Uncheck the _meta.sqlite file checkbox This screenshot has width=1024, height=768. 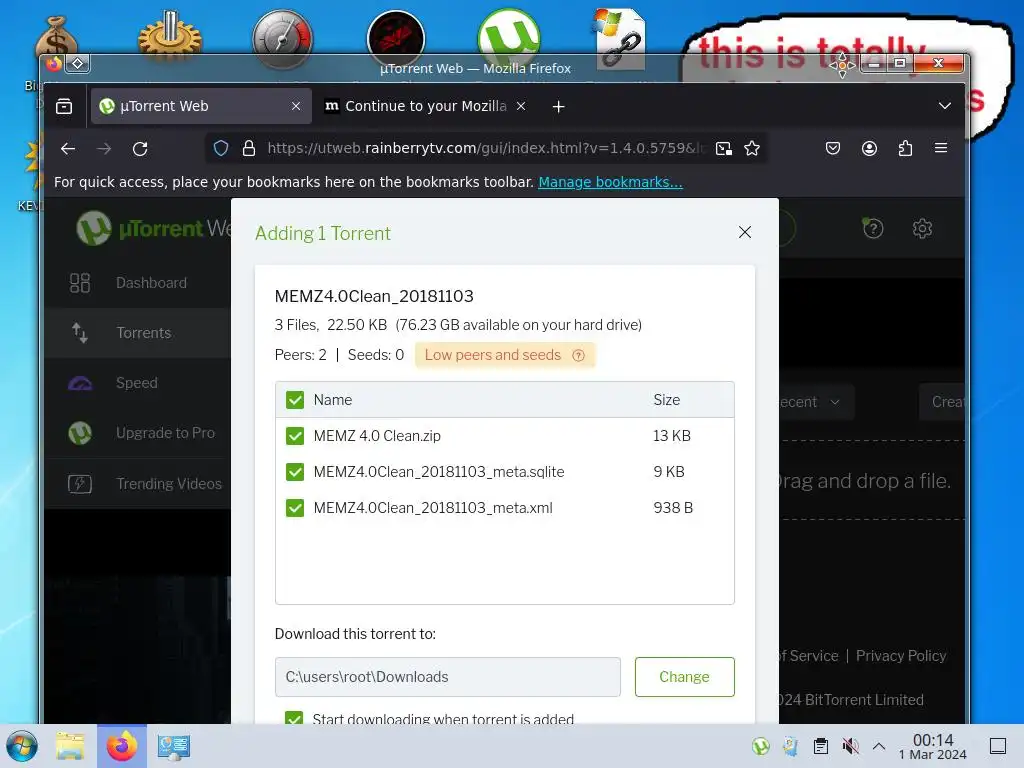[295, 472]
